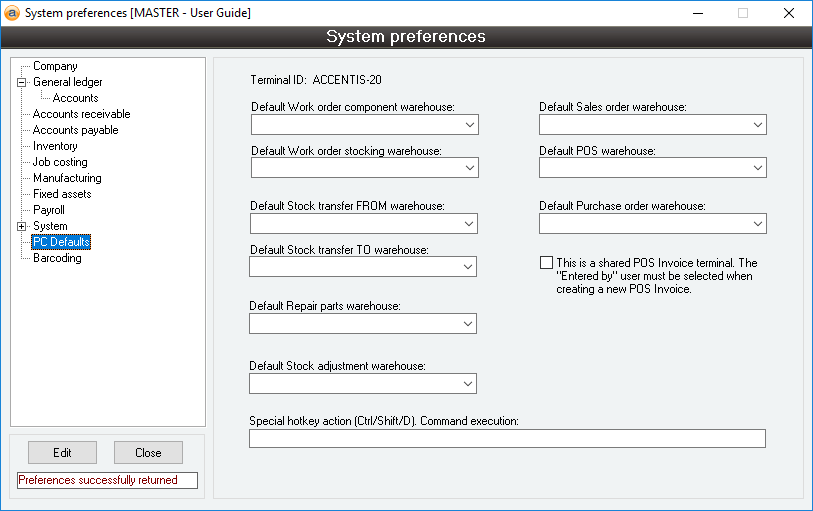This screenshot has width=813, height=511.
Task: Open Default POS warehouse dropdown
Action: point(757,168)
